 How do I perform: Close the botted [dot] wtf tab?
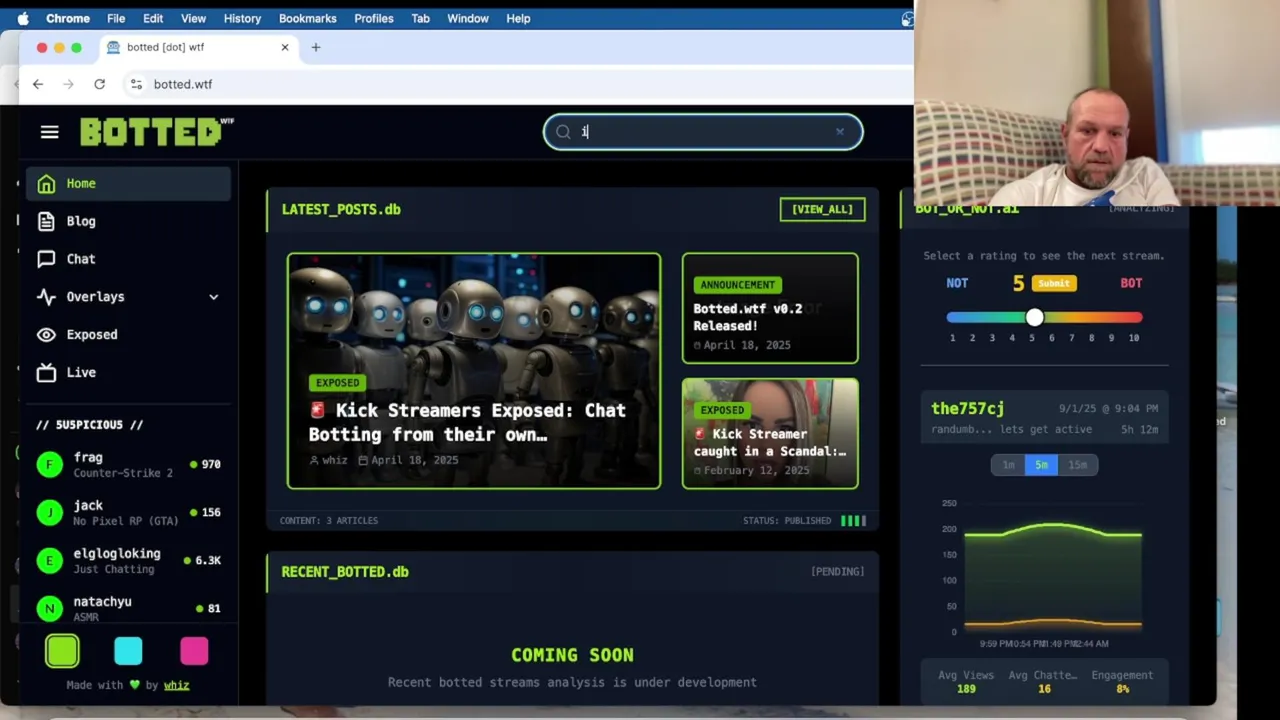pos(285,47)
